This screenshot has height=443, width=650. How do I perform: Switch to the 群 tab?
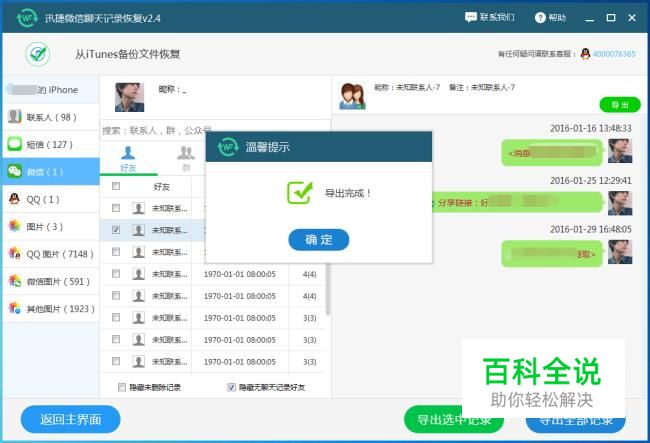coord(186,159)
